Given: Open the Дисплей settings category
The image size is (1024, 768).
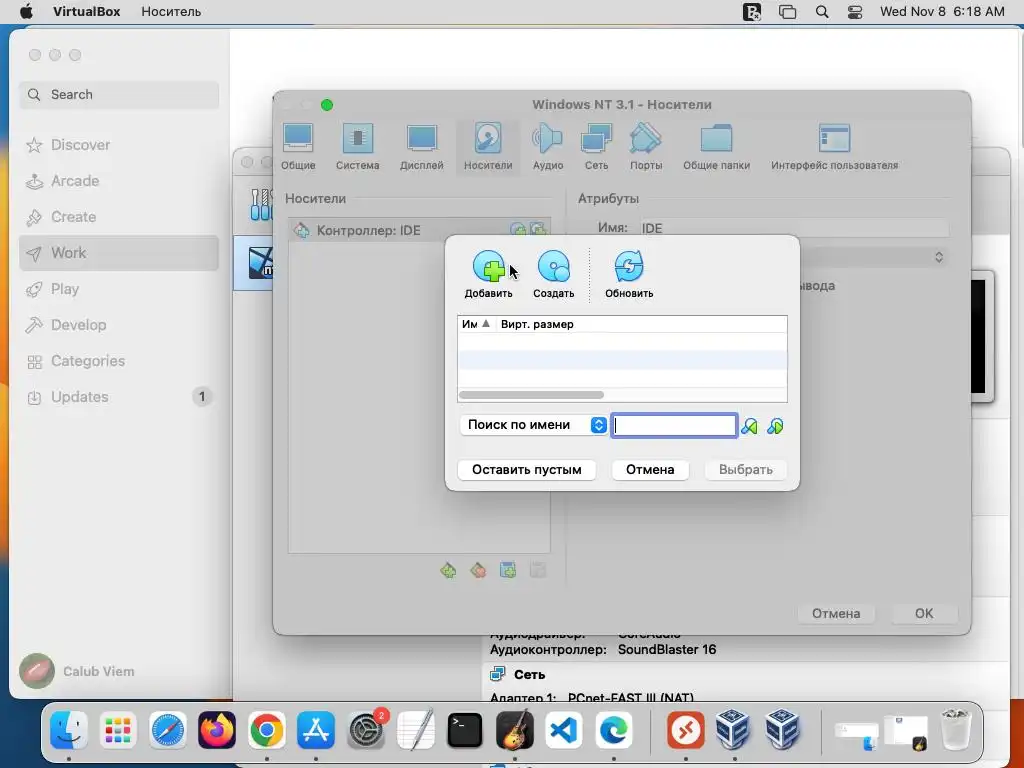Looking at the screenshot, I should coord(421,146).
